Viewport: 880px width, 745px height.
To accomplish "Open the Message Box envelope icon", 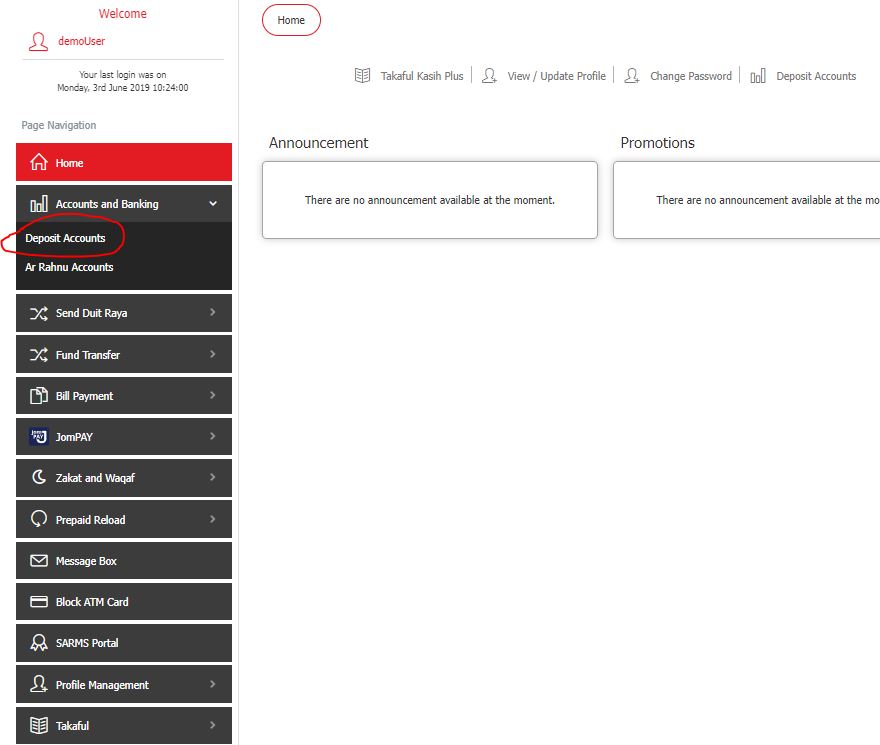I will pos(36,560).
